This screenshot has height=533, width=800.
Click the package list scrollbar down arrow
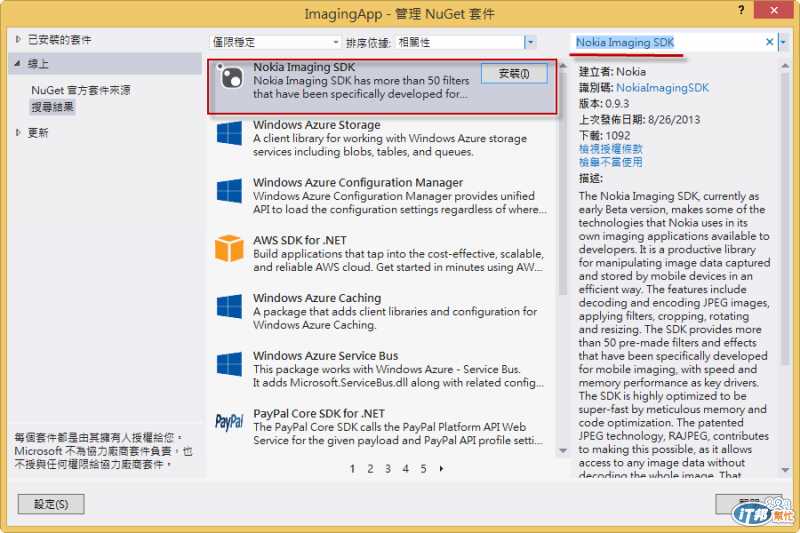point(563,450)
